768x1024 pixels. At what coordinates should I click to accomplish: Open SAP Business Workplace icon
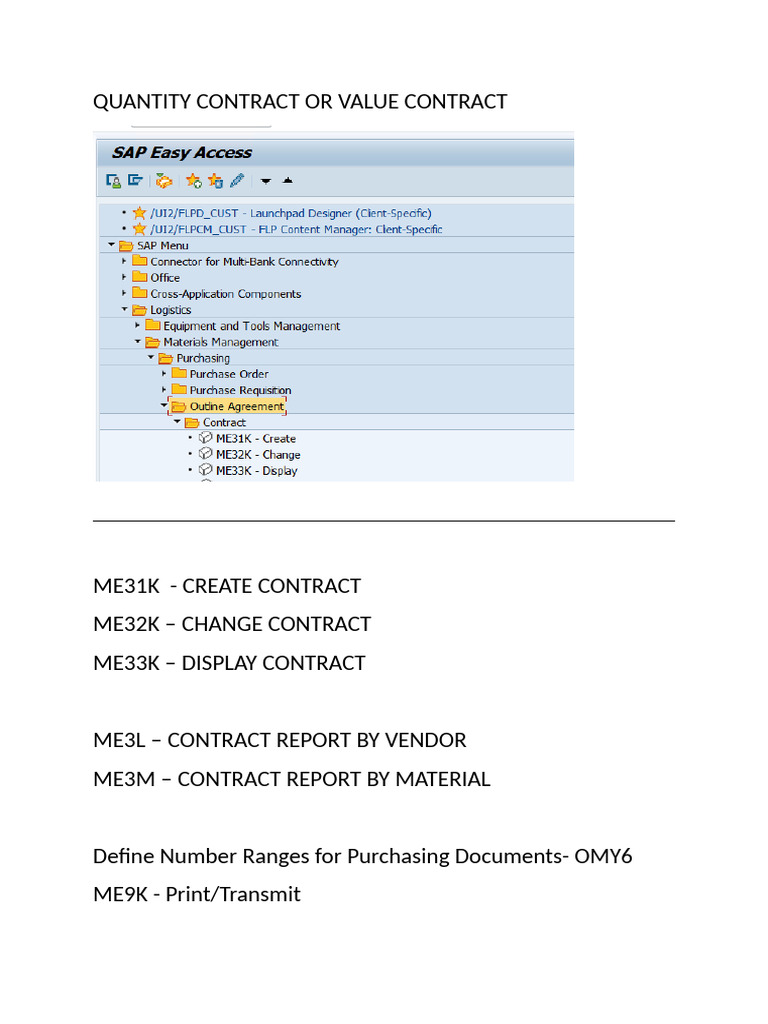164,181
